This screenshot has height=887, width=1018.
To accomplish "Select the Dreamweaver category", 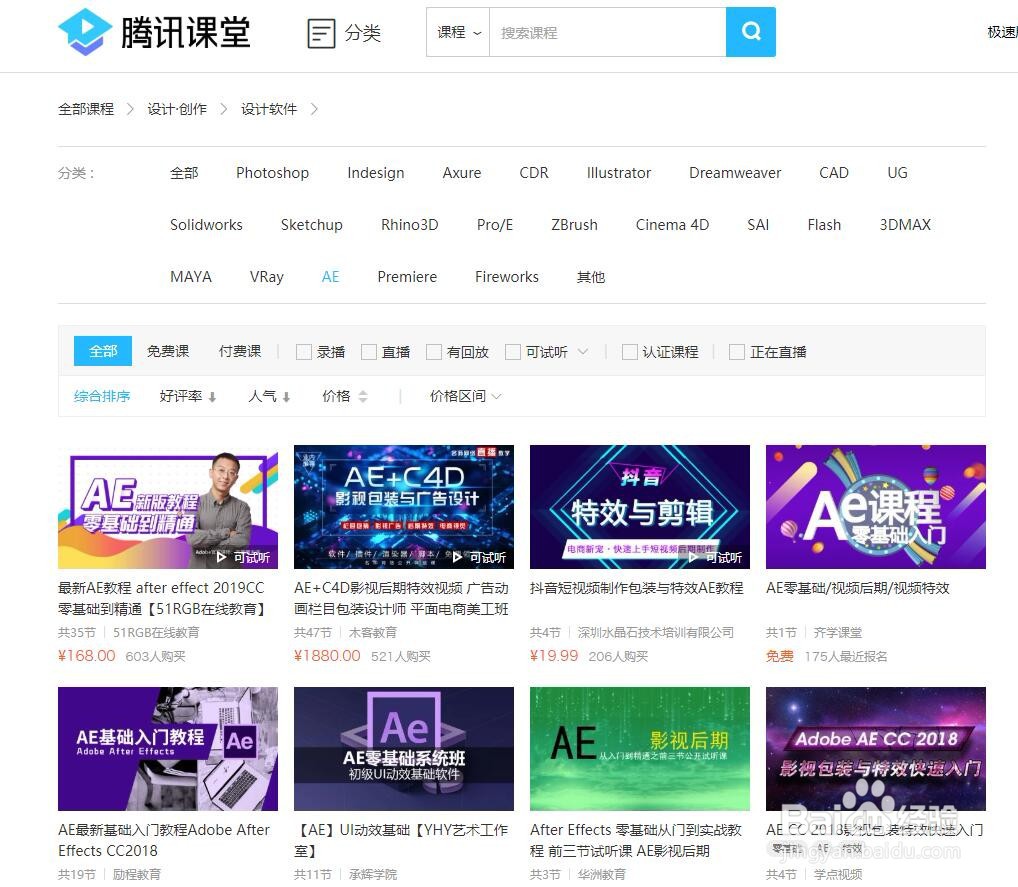I will tap(735, 173).
